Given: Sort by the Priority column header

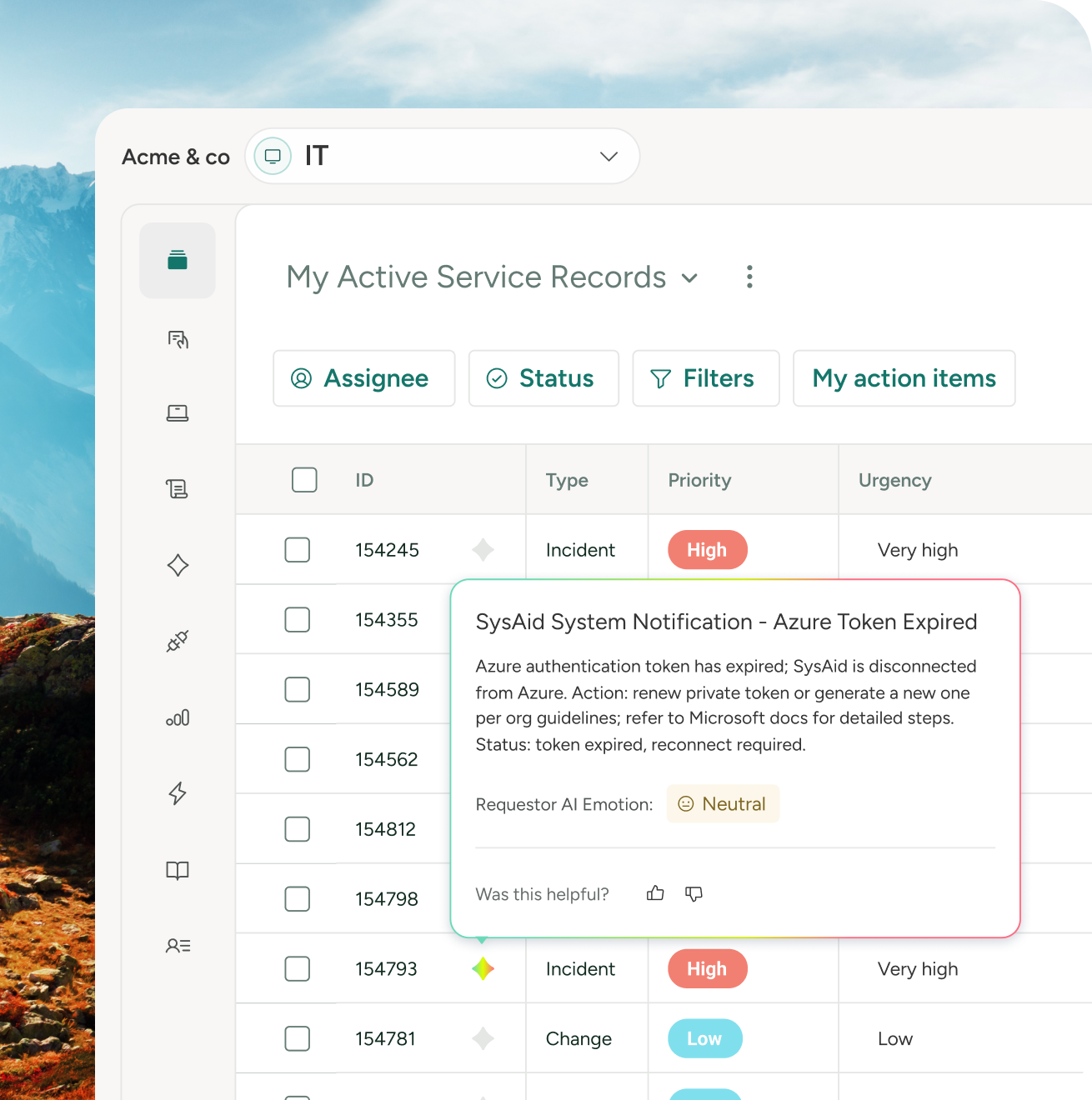Looking at the screenshot, I should click(699, 480).
